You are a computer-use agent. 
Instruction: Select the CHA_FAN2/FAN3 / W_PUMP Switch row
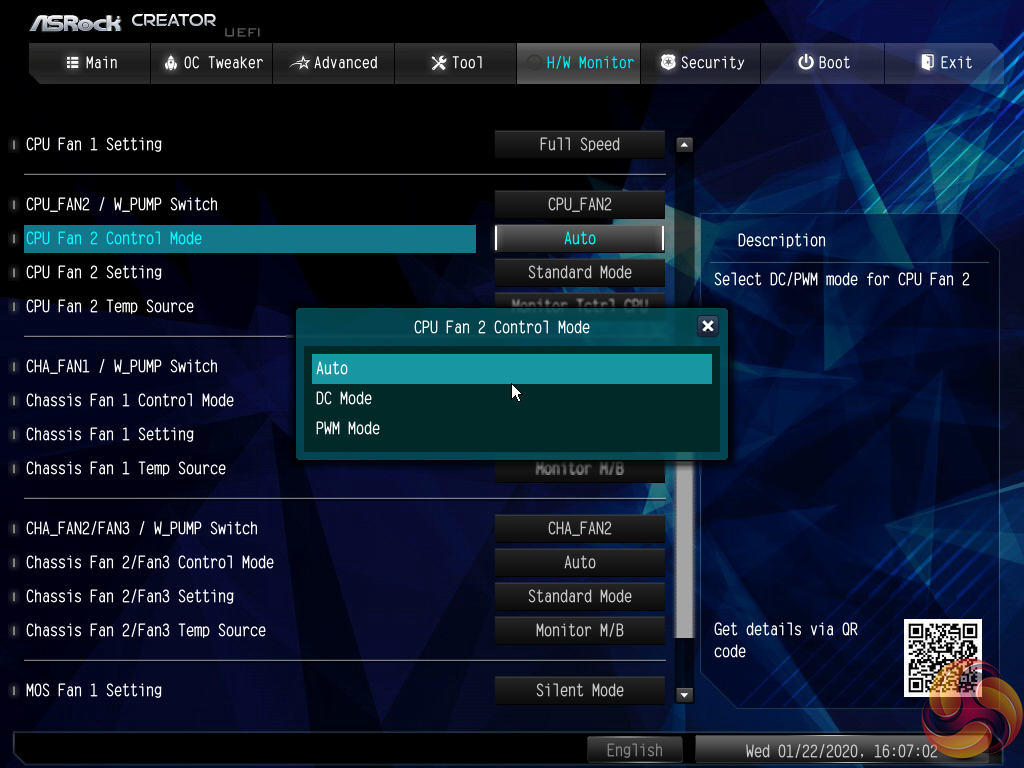pyautogui.click(x=249, y=528)
